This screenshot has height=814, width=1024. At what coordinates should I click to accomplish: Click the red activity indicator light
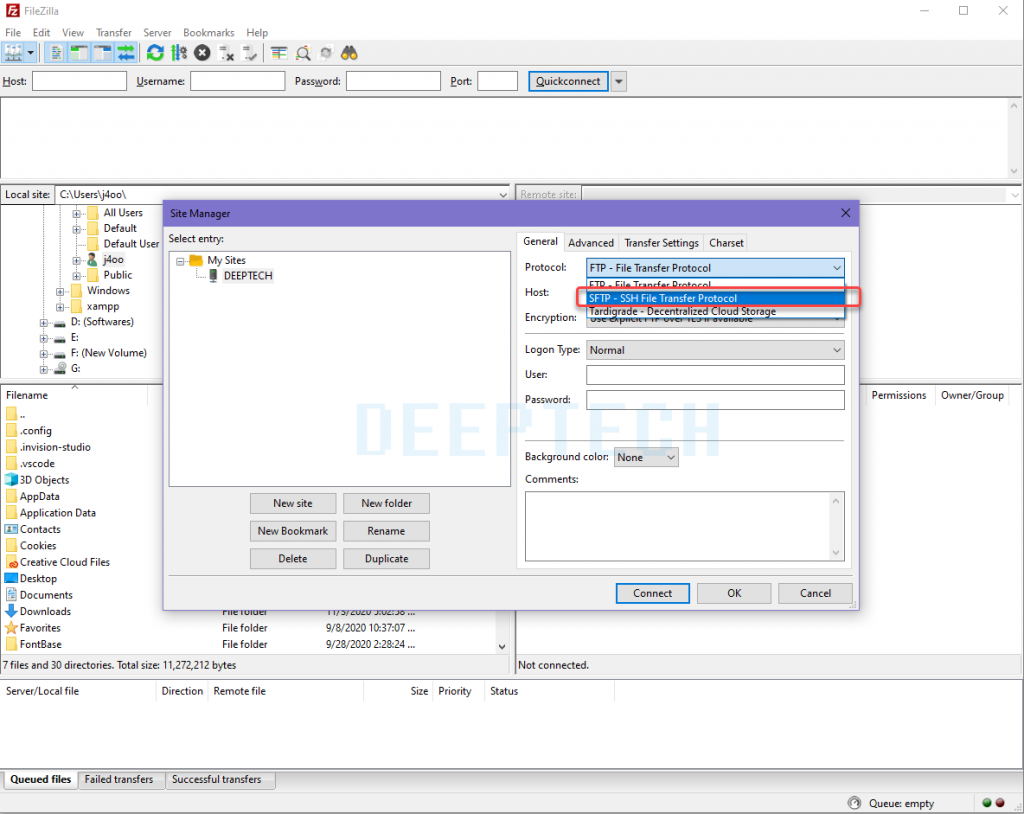coord(1000,803)
